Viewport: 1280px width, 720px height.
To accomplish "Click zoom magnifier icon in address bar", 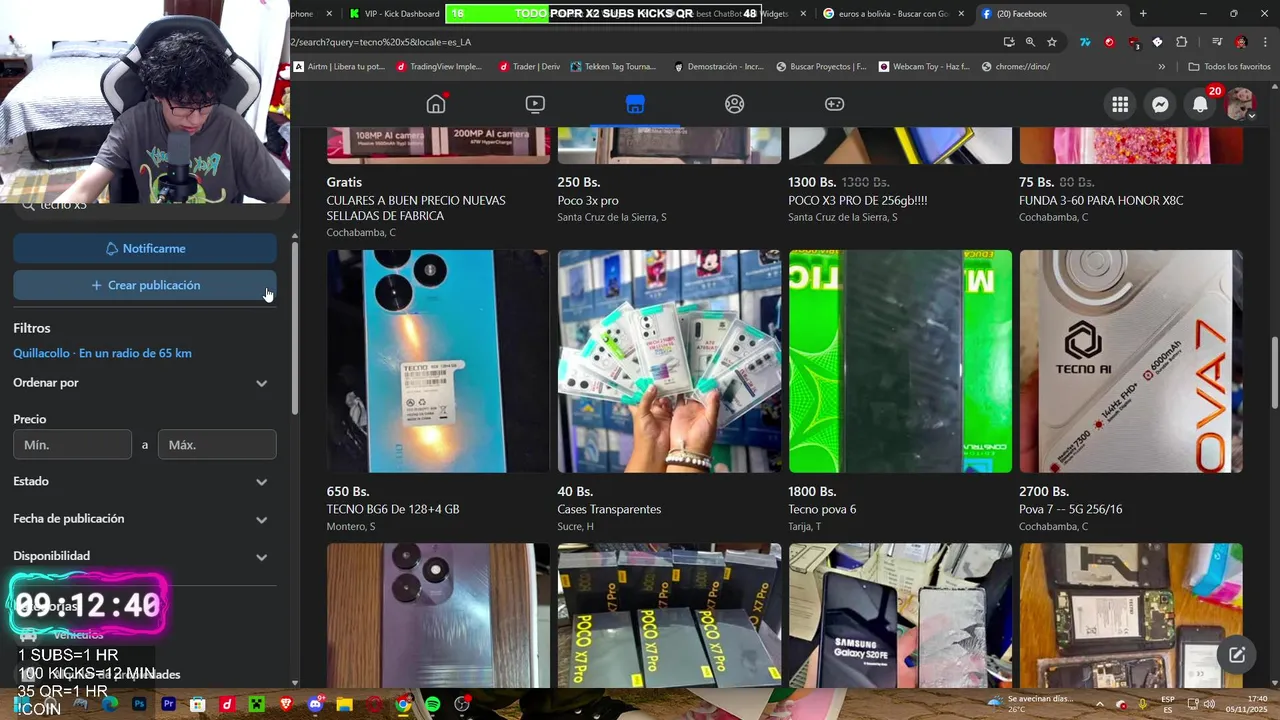I will pyautogui.click(x=1030, y=42).
